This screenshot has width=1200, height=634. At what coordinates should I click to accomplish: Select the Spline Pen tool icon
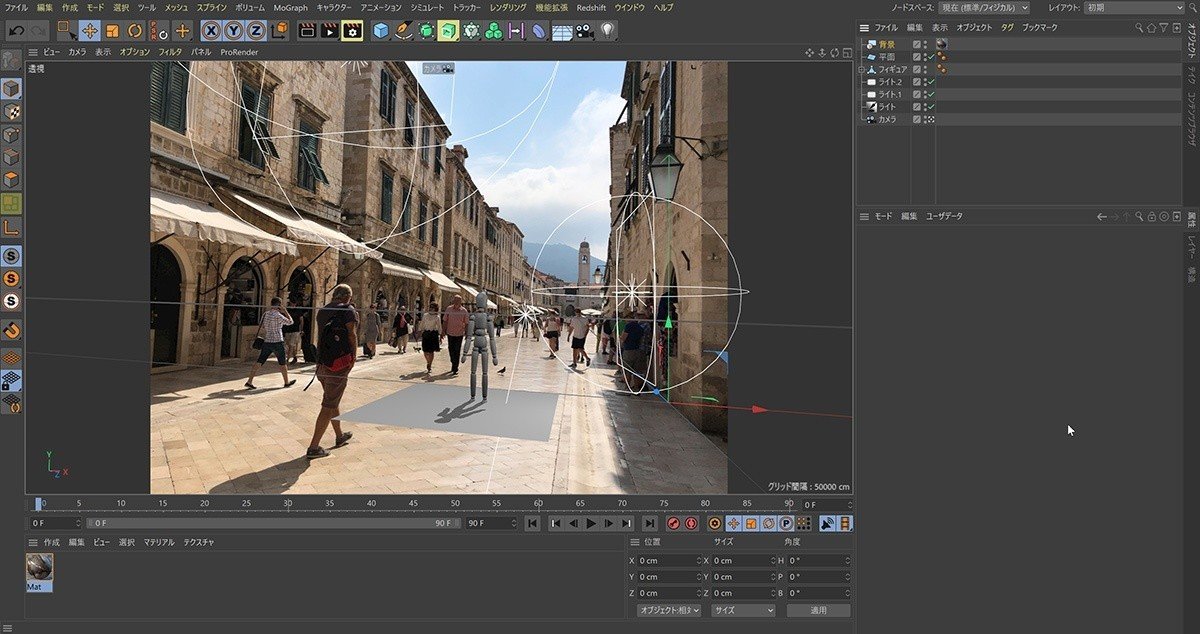tap(404, 31)
